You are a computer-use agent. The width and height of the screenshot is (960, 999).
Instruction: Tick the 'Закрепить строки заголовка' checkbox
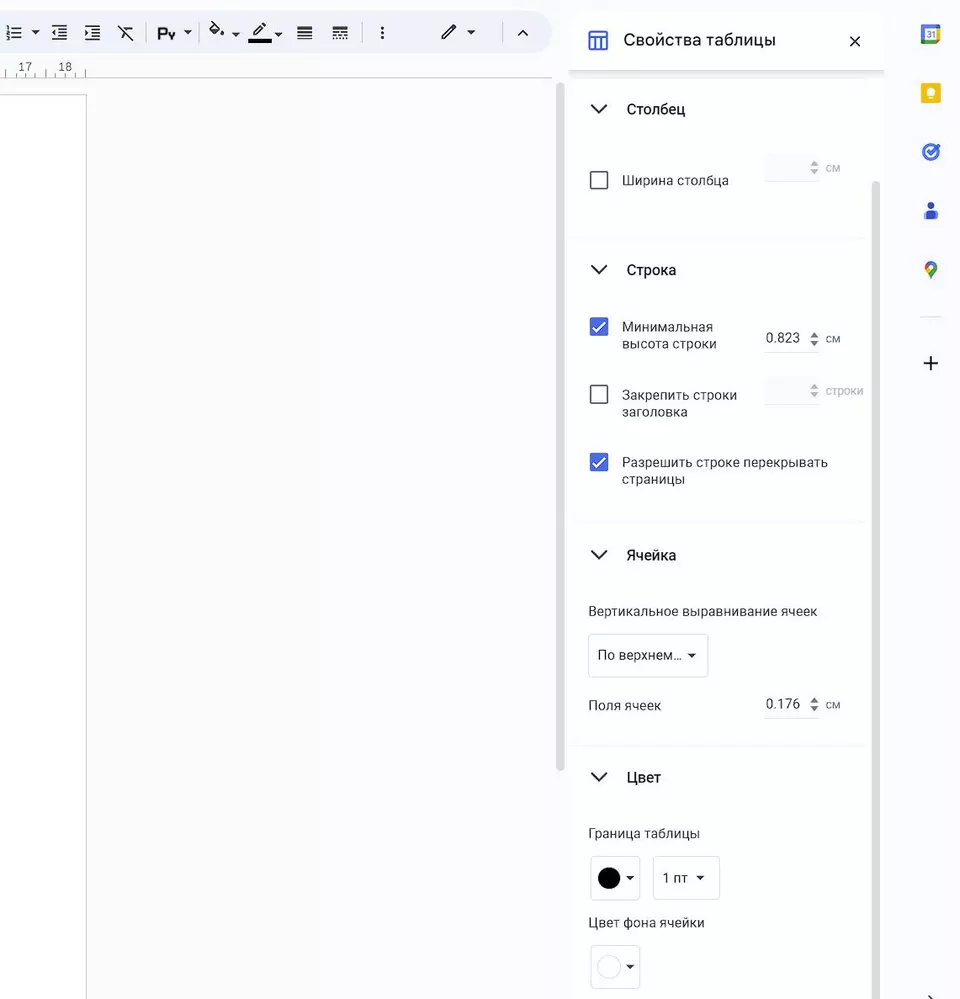tap(599, 395)
